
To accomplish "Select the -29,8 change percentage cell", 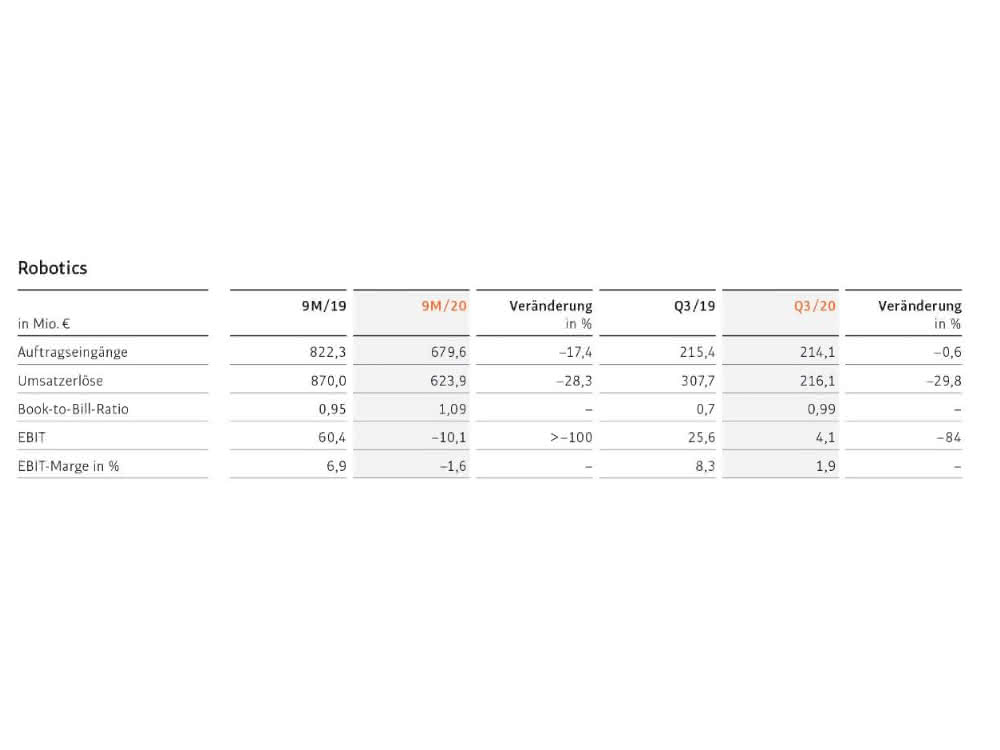I will pyautogui.click(x=944, y=381).
